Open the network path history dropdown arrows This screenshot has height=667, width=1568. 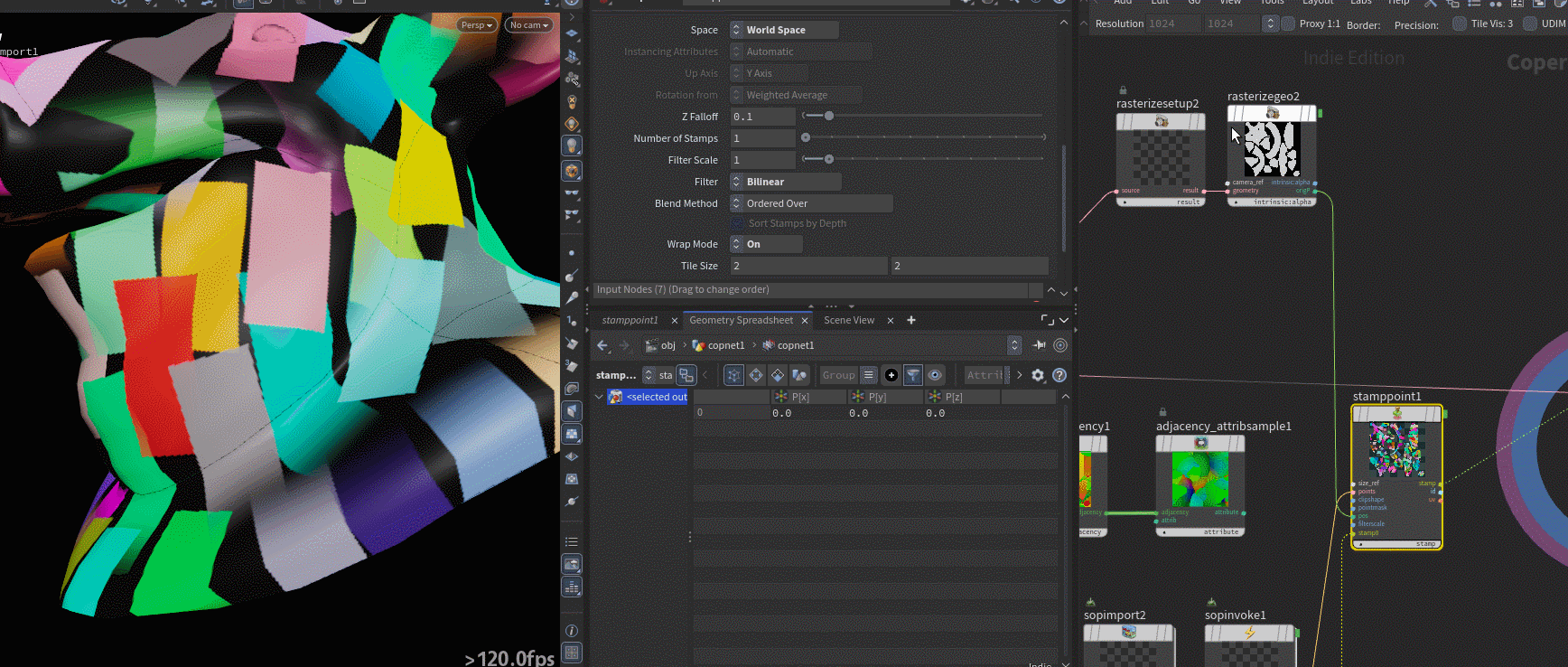pyautogui.click(x=1014, y=345)
